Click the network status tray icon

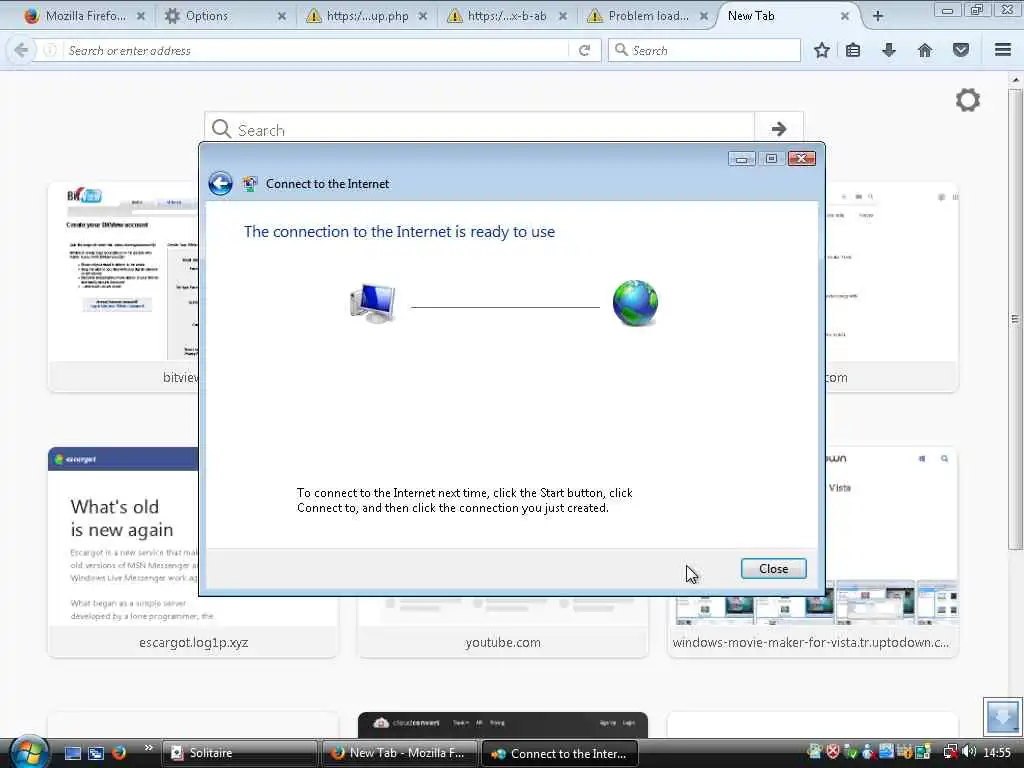coord(950,752)
